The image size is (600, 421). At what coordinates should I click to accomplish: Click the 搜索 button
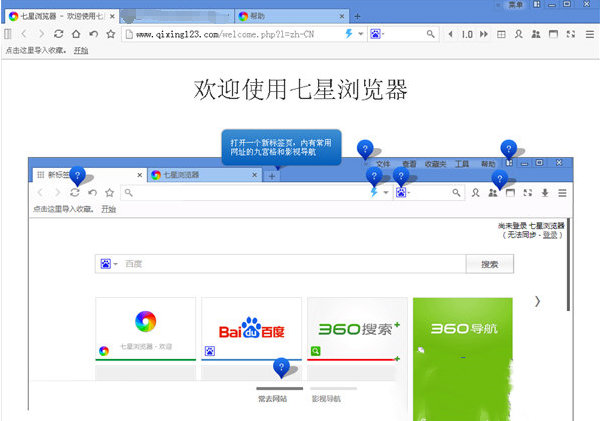pos(490,264)
